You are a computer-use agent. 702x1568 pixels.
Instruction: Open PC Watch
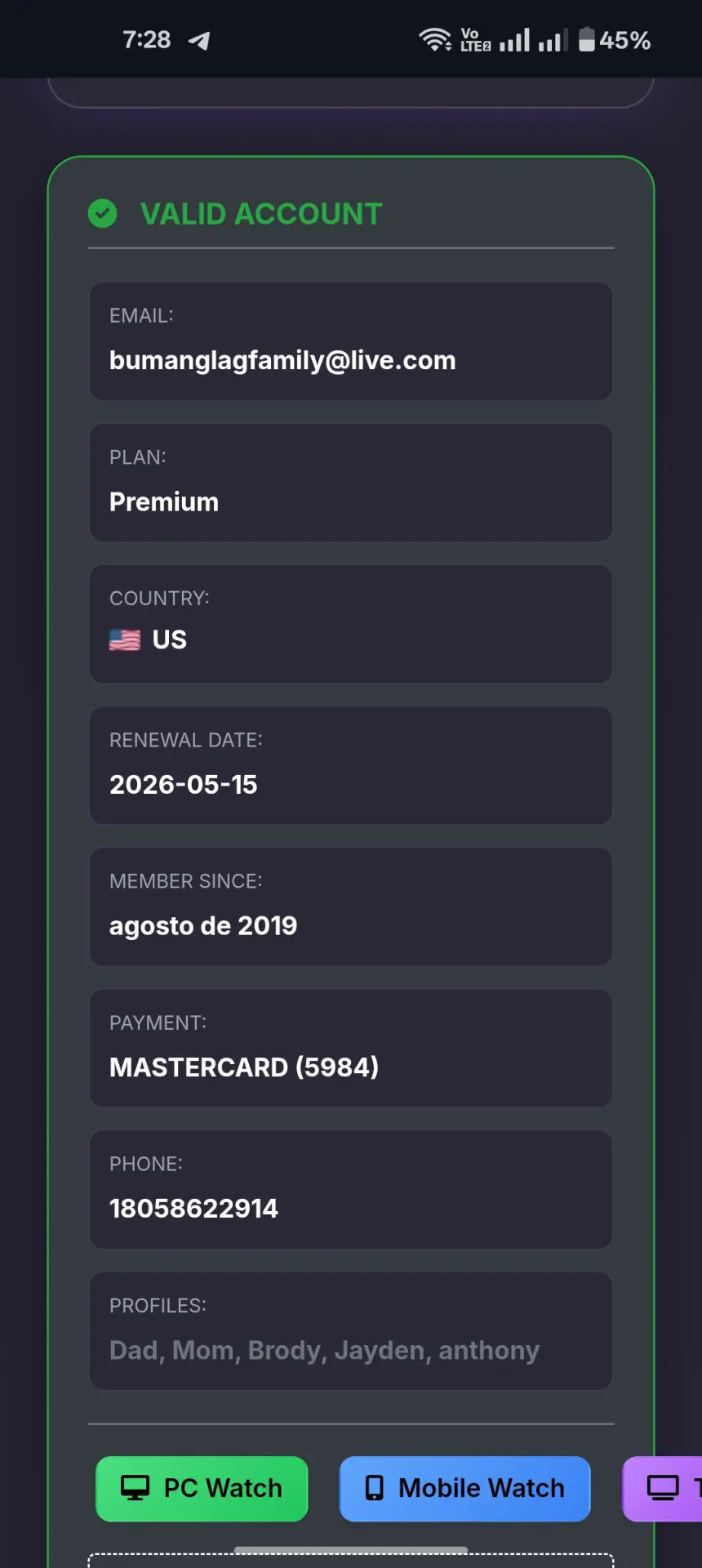(202, 1489)
